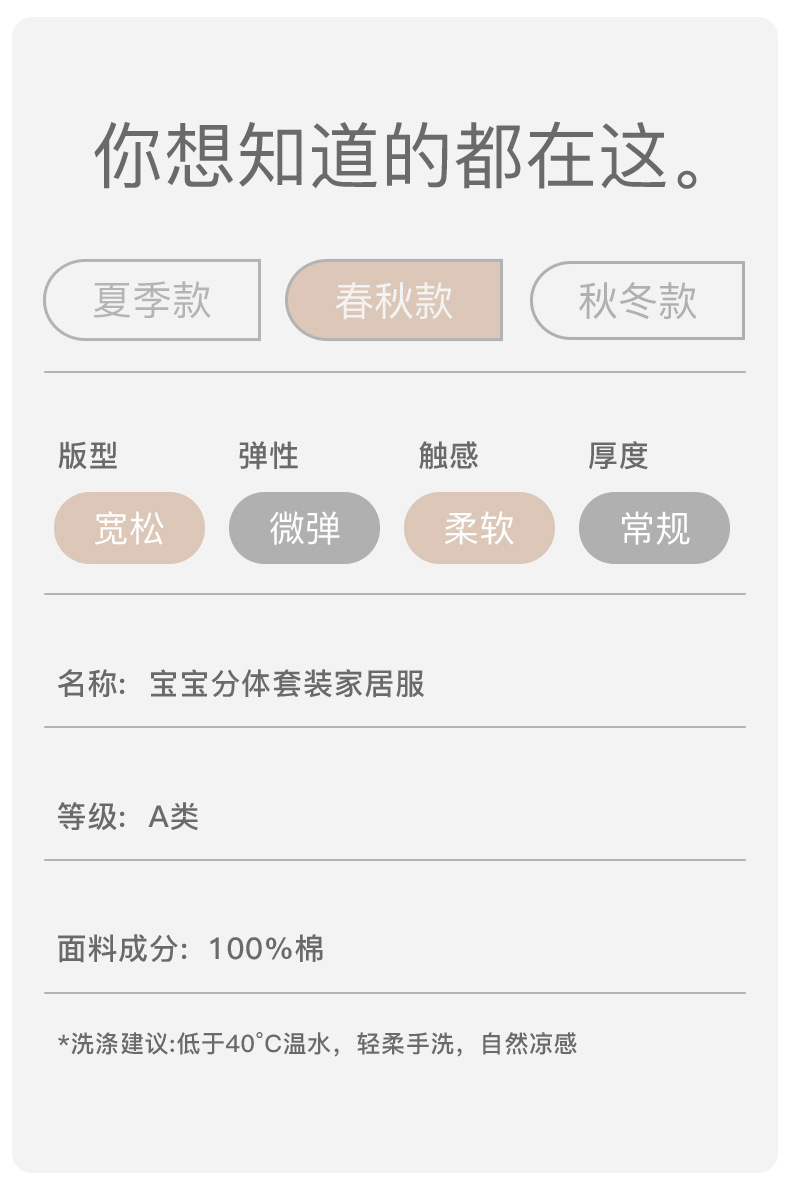Click the 厚度 label
790x1181 pixels.
pyautogui.click(x=618, y=456)
